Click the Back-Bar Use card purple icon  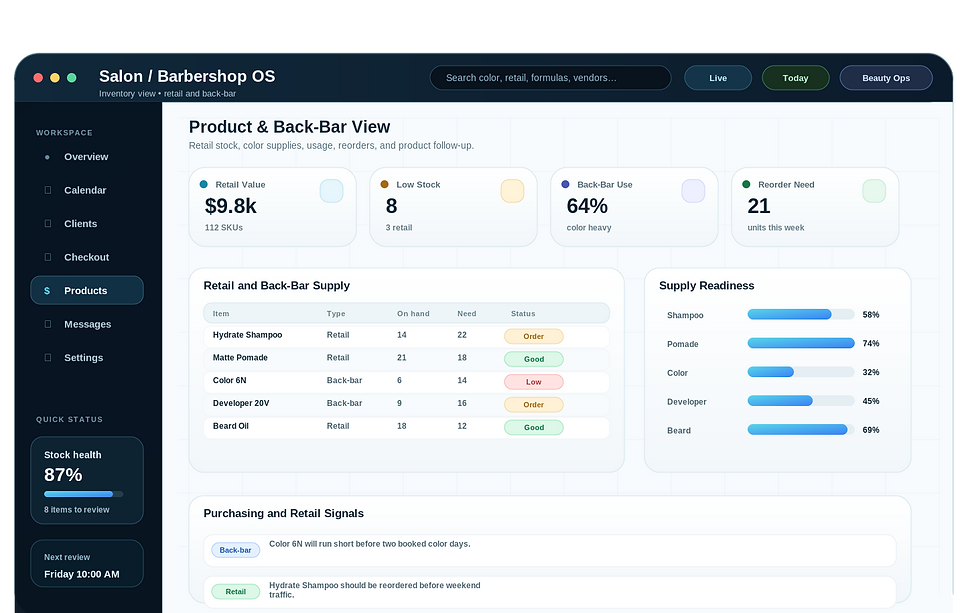[693, 191]
